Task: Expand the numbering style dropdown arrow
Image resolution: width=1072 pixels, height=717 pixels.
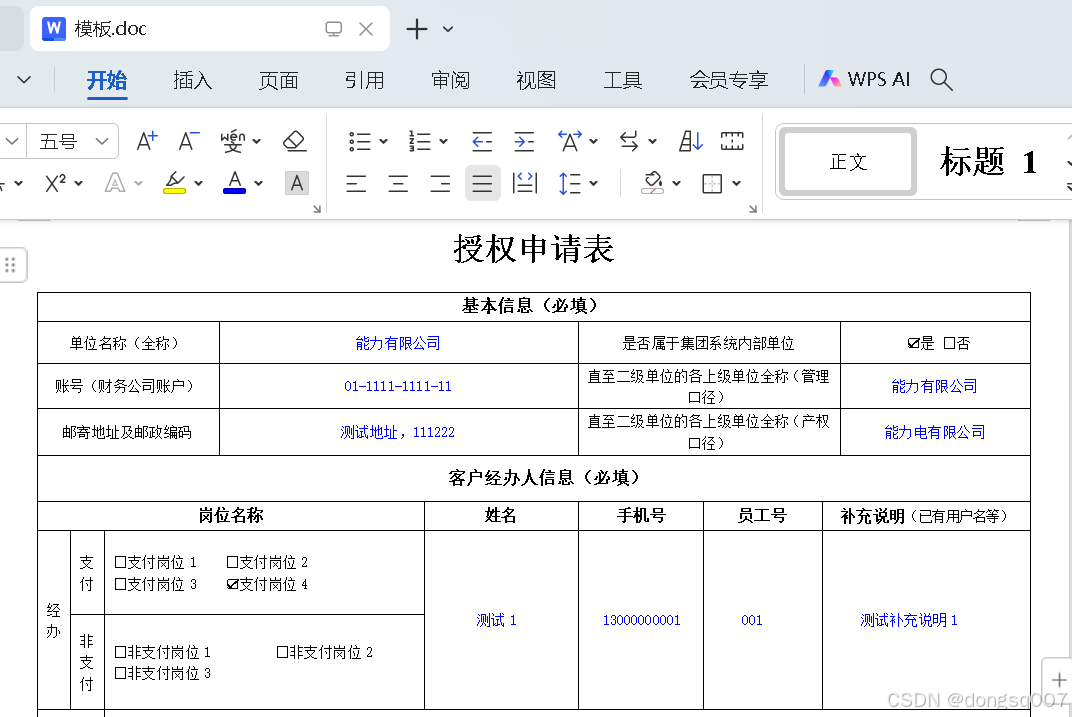Action: tap(443, 141)
